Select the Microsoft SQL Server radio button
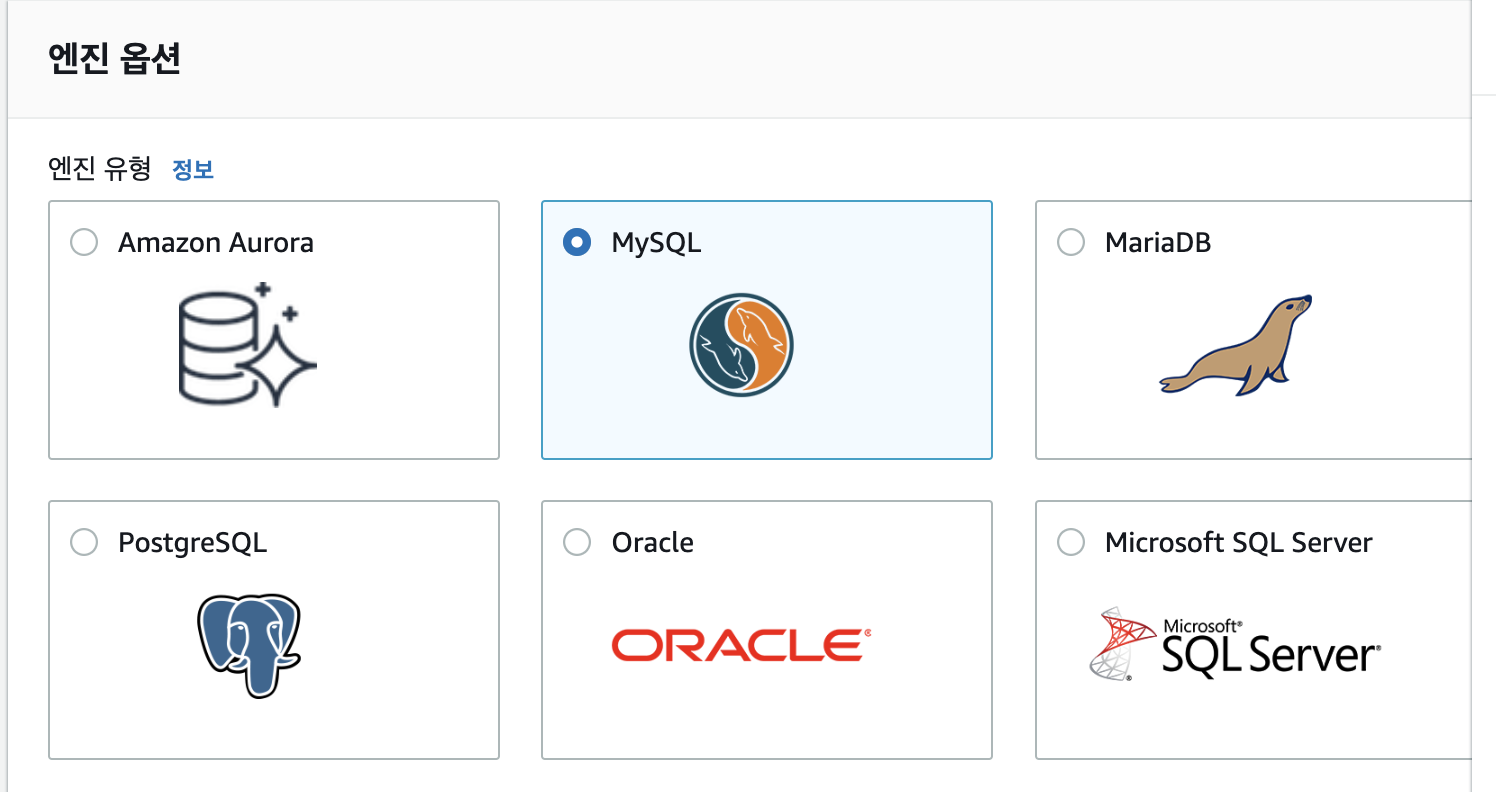 pos(1071,542)
